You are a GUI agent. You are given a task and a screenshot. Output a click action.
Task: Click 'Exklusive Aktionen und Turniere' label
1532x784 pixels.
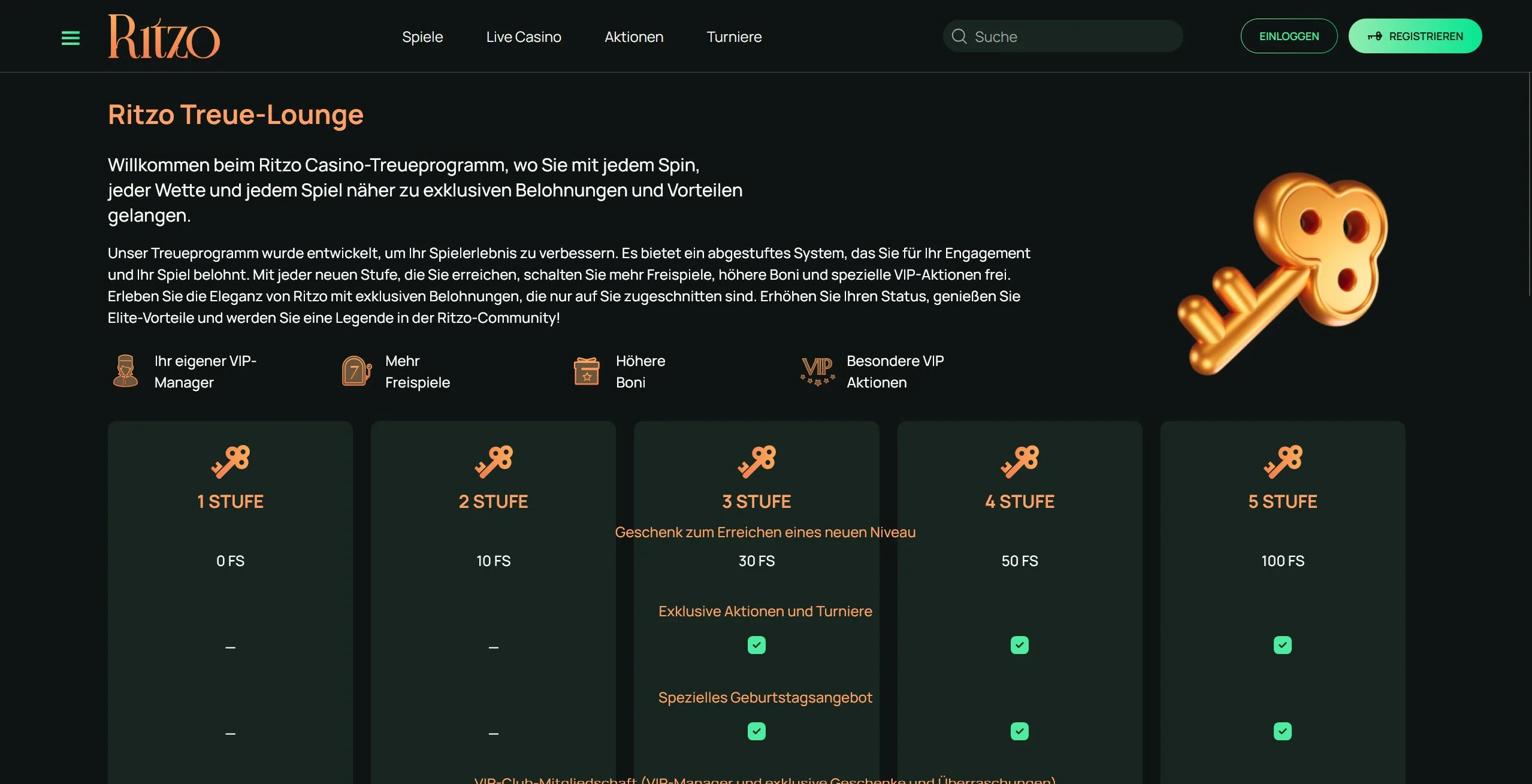(x=765, y=612)
